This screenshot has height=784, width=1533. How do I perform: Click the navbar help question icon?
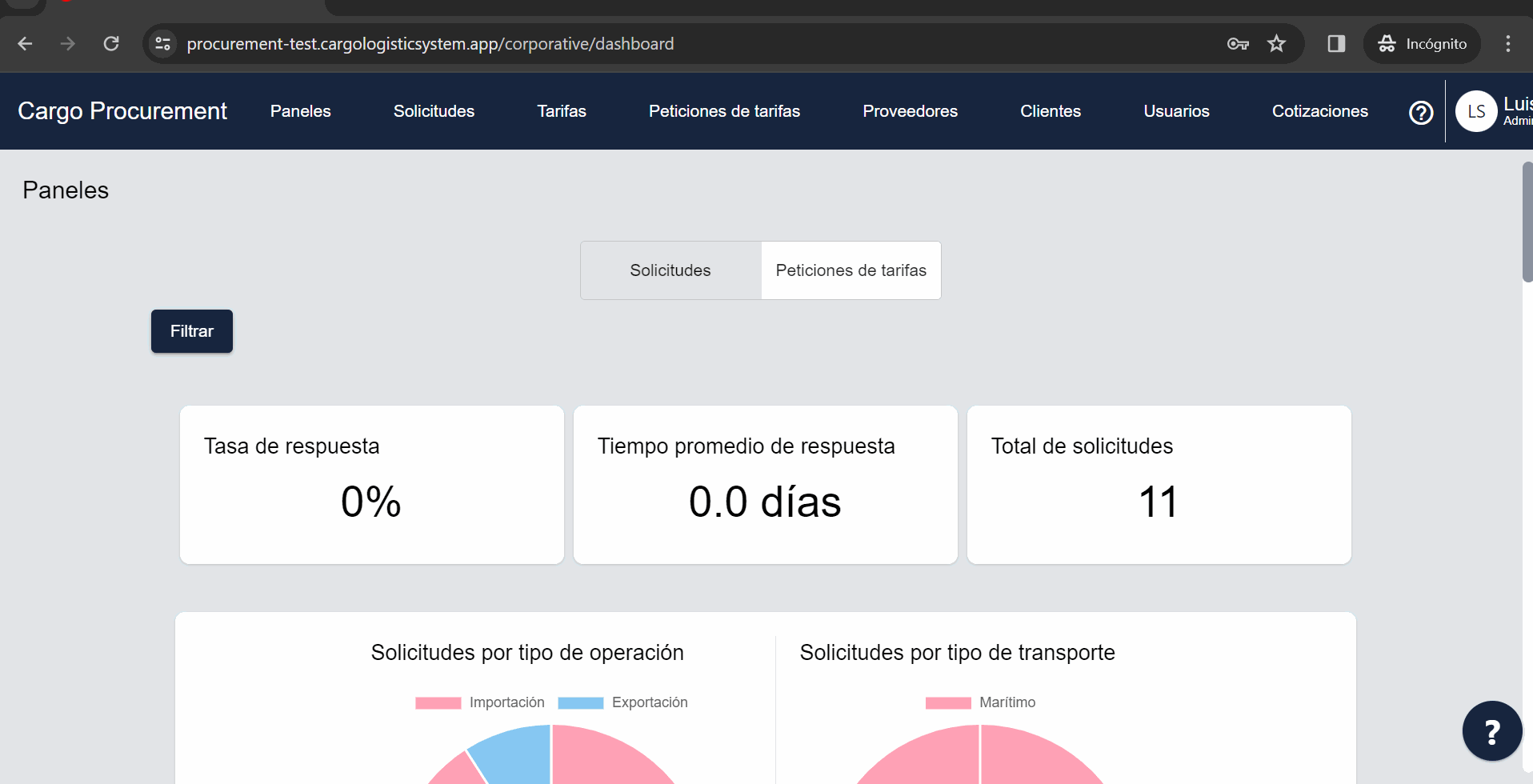[x=1420, y=112]
